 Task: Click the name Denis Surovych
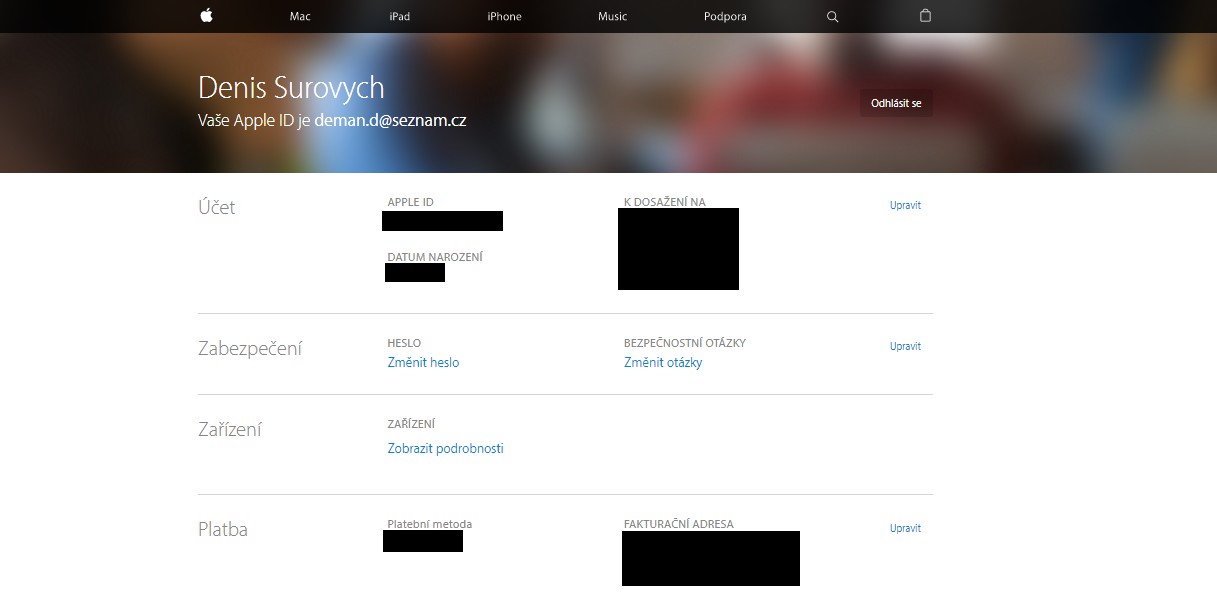click(291, 88)
